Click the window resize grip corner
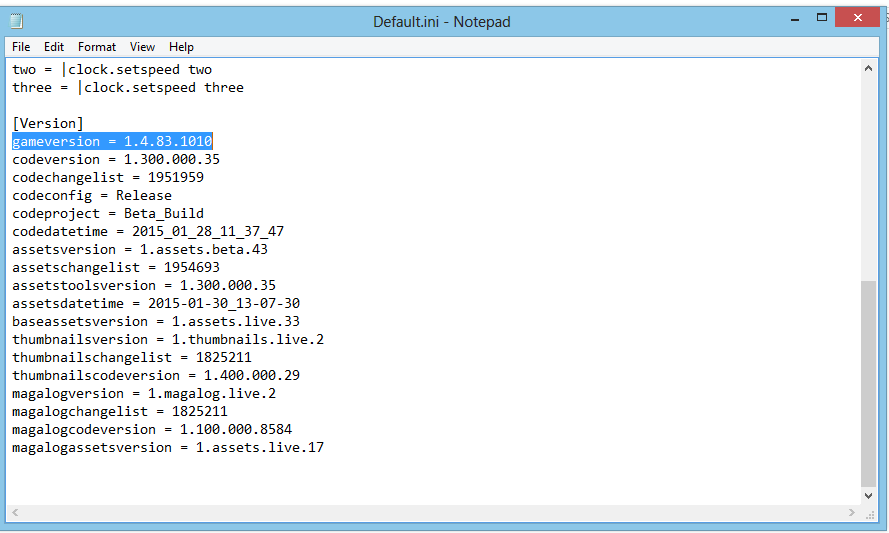 point(870,514)
